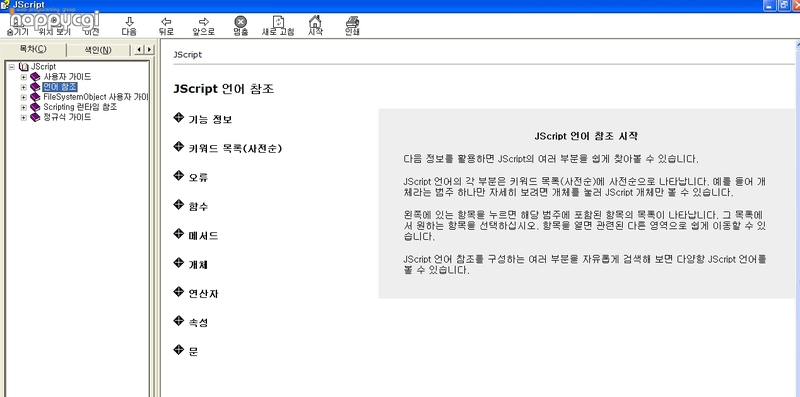
Task: Select 언어 참조 in contents tree
Action: pos(60,87)
